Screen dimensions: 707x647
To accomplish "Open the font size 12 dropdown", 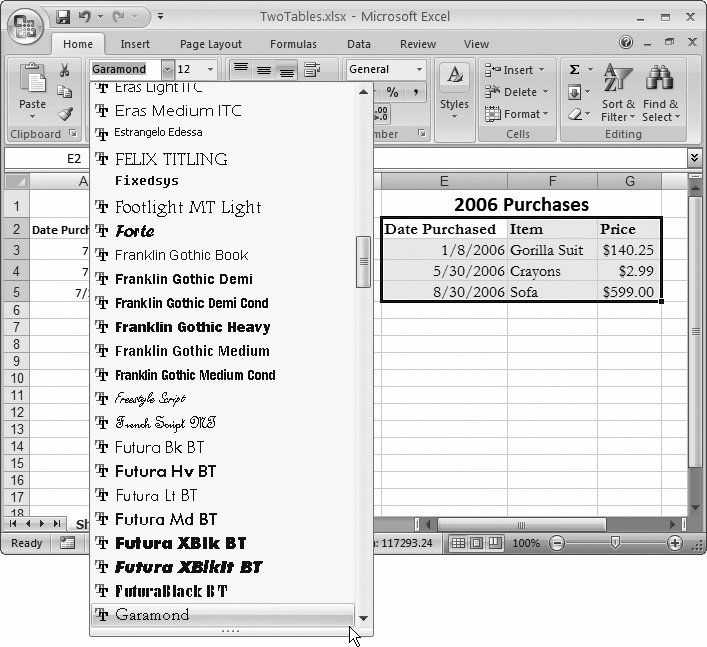I will 210,69.
